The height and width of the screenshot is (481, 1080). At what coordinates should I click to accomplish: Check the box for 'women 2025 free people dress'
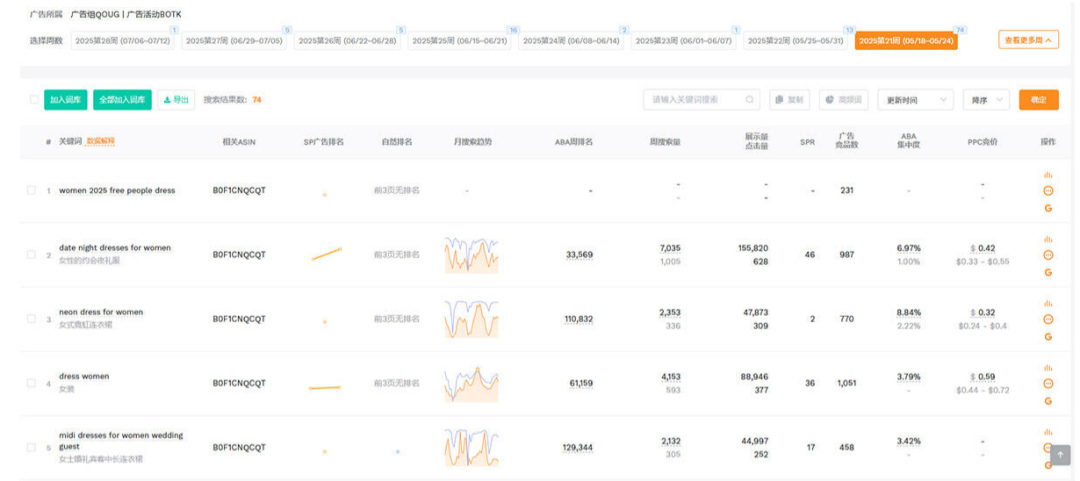[31, 190]
